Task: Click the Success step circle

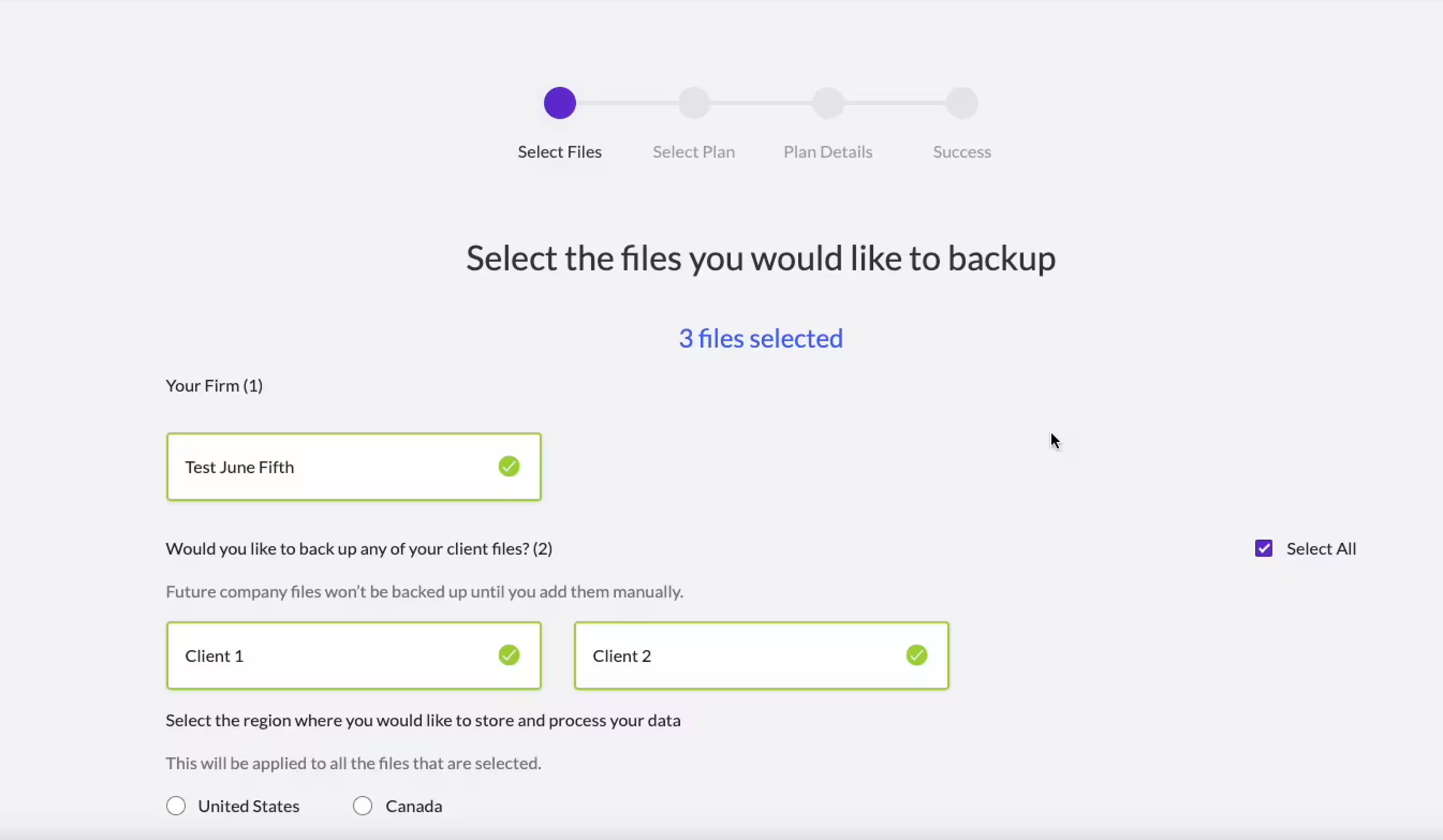Action: coord(962,103)
